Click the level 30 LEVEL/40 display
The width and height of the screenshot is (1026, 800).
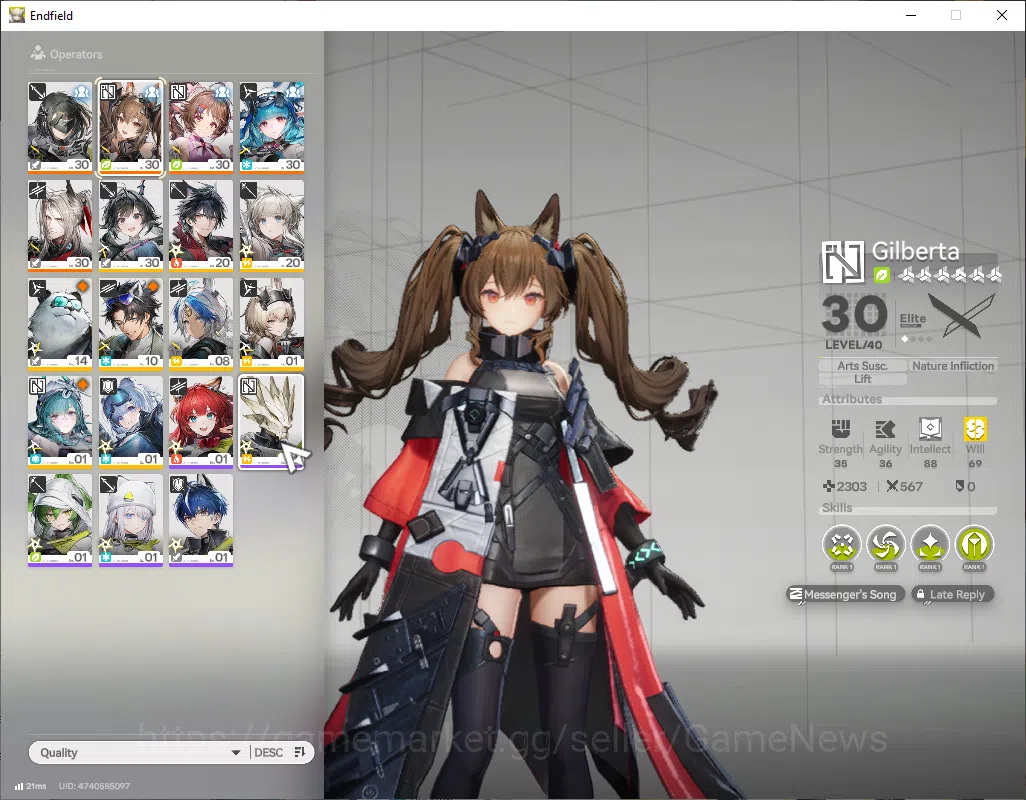854,321
